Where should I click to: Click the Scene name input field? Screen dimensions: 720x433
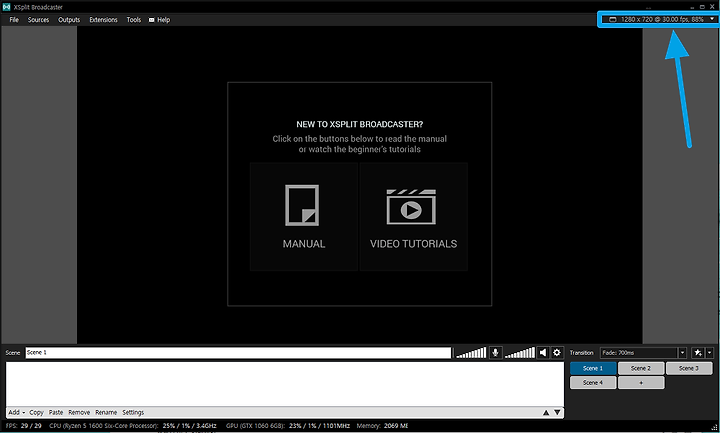coord(238,353)
